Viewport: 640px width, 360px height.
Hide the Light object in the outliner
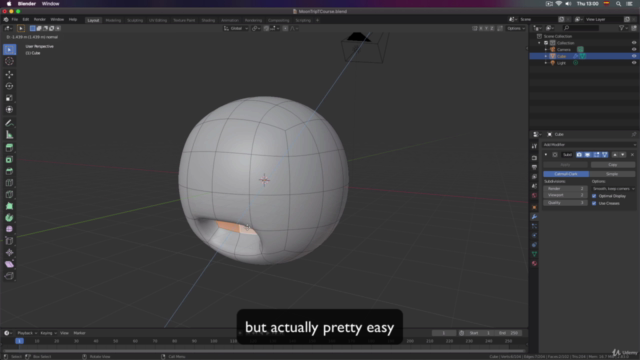634,63
